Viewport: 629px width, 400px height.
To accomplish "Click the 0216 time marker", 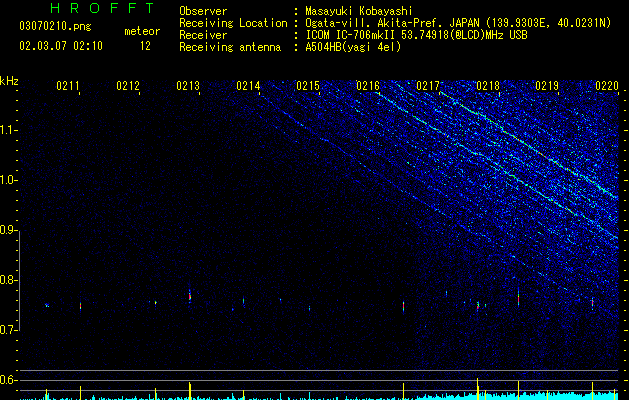I will coord(368,86).
